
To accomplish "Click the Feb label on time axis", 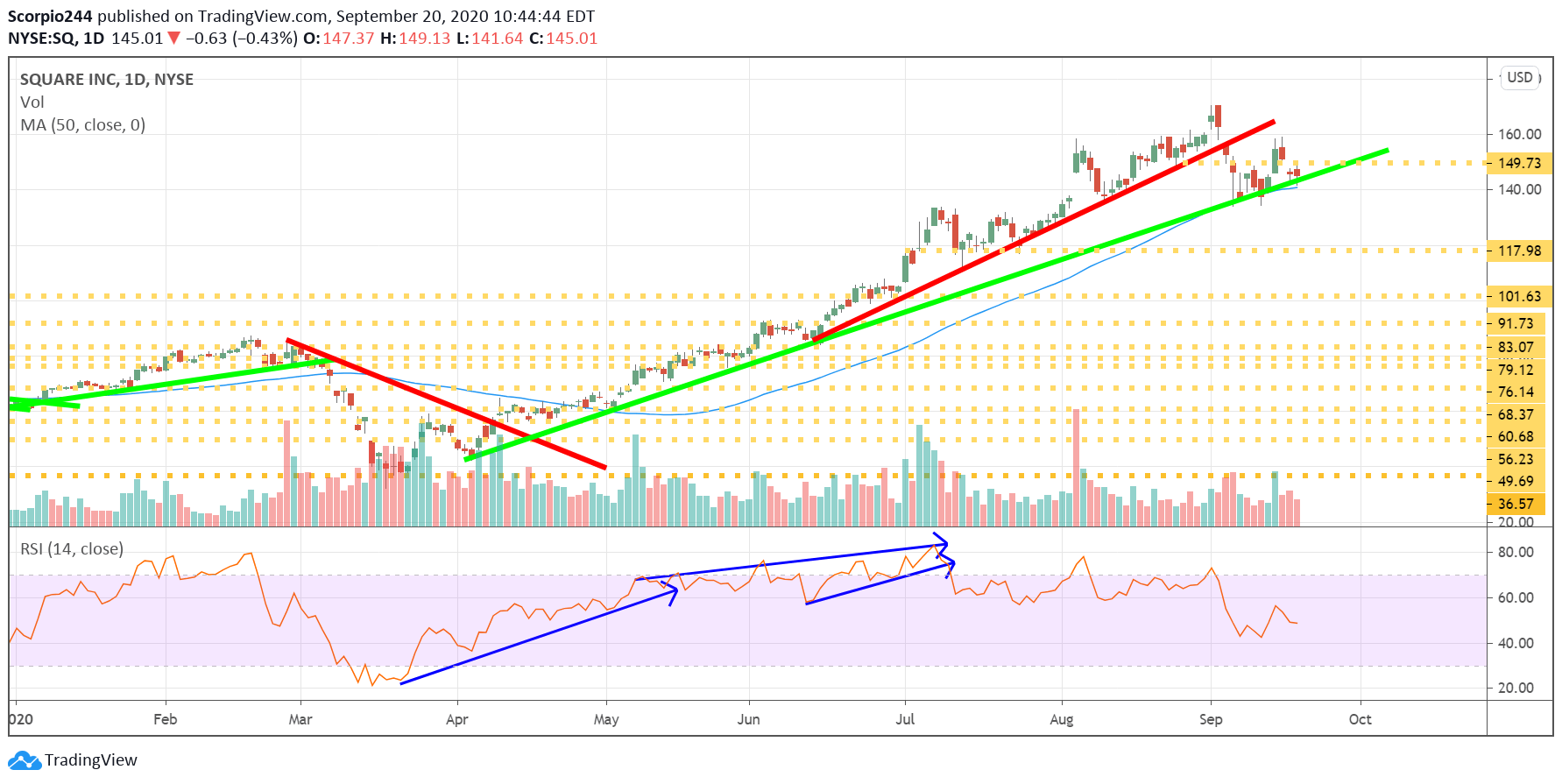I will (x=166, y=720).
